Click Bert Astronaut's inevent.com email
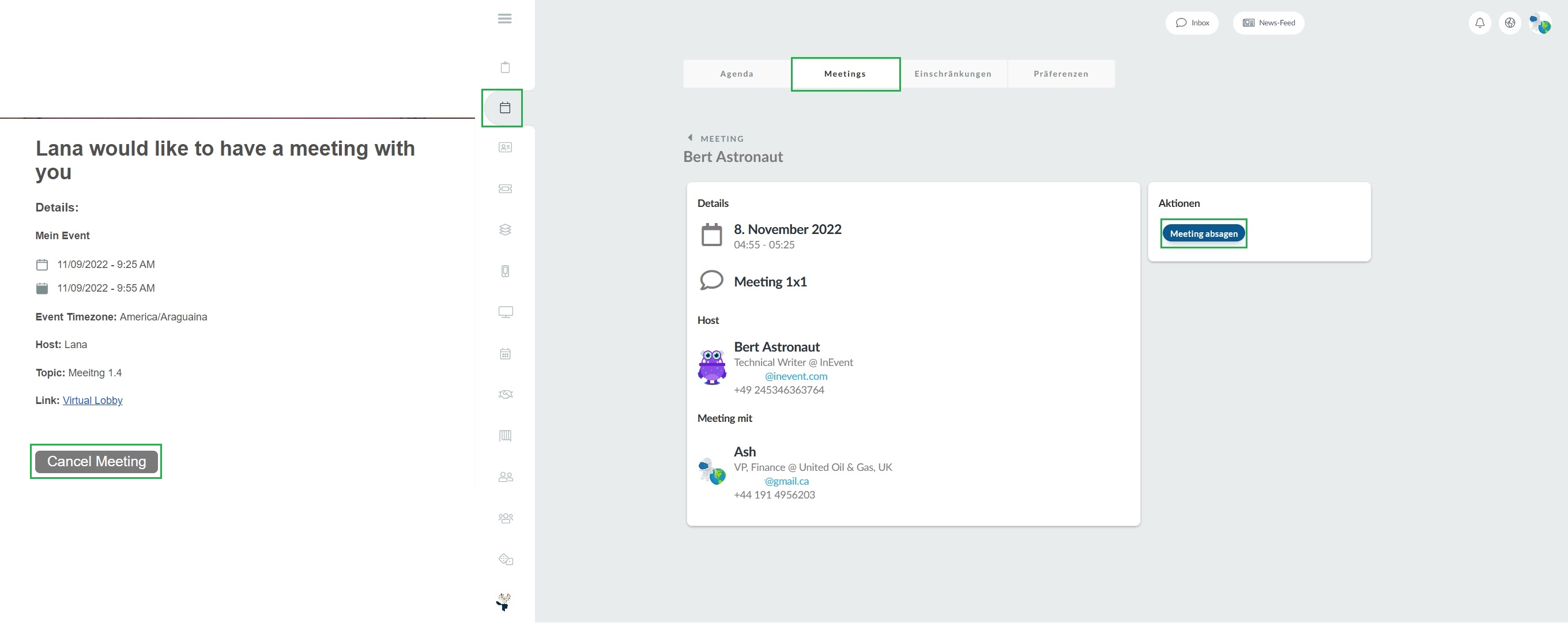 click(x=796, y=376)
